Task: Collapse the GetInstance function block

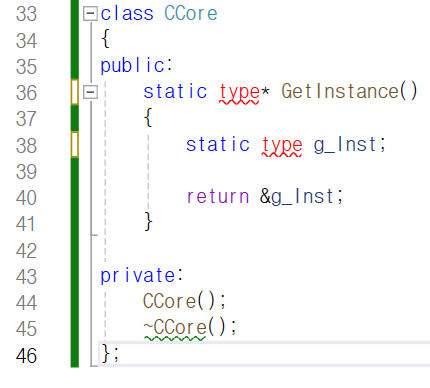Action: 90,92
